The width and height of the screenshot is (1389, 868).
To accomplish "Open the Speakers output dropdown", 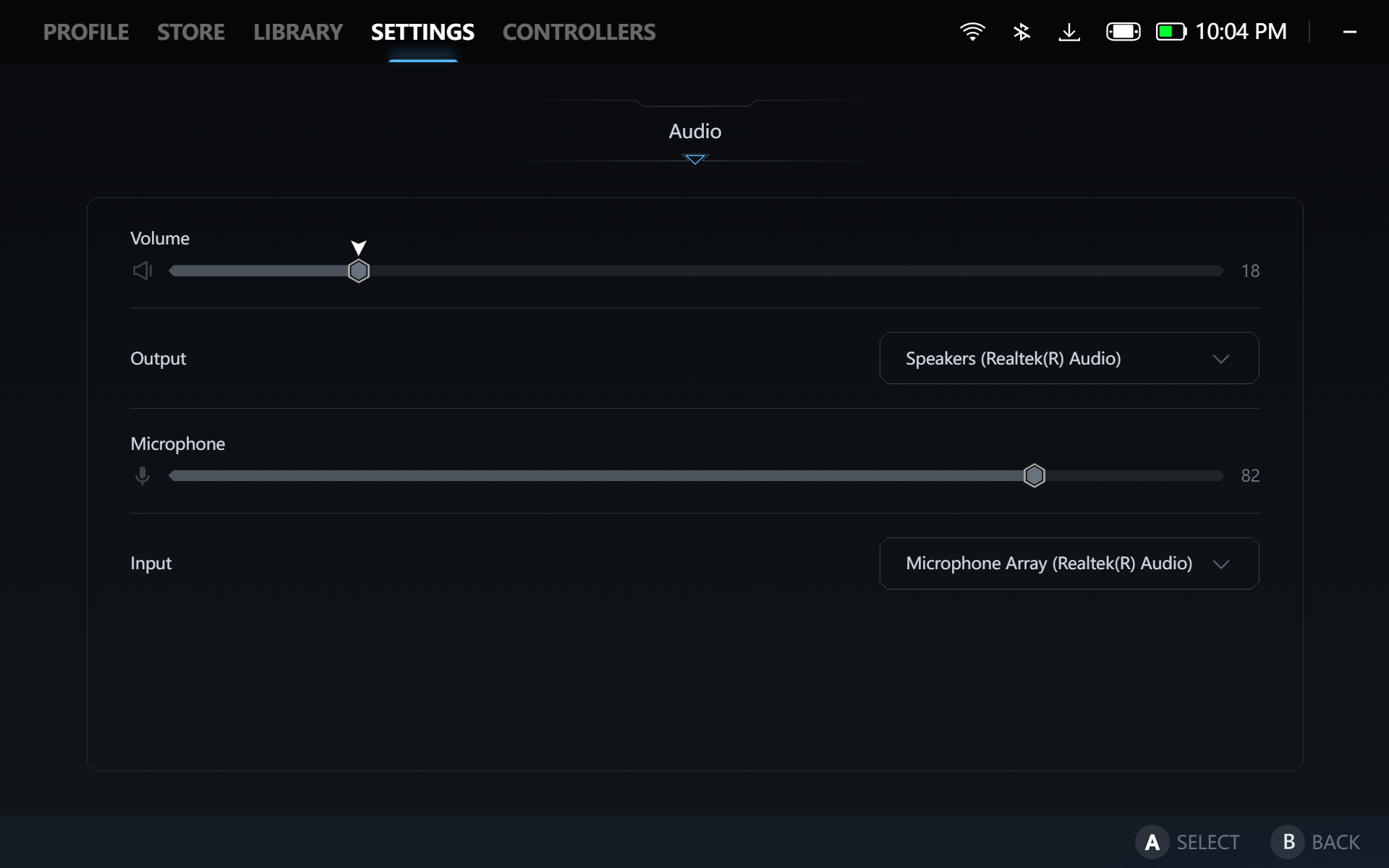I will pos(1069,358).
